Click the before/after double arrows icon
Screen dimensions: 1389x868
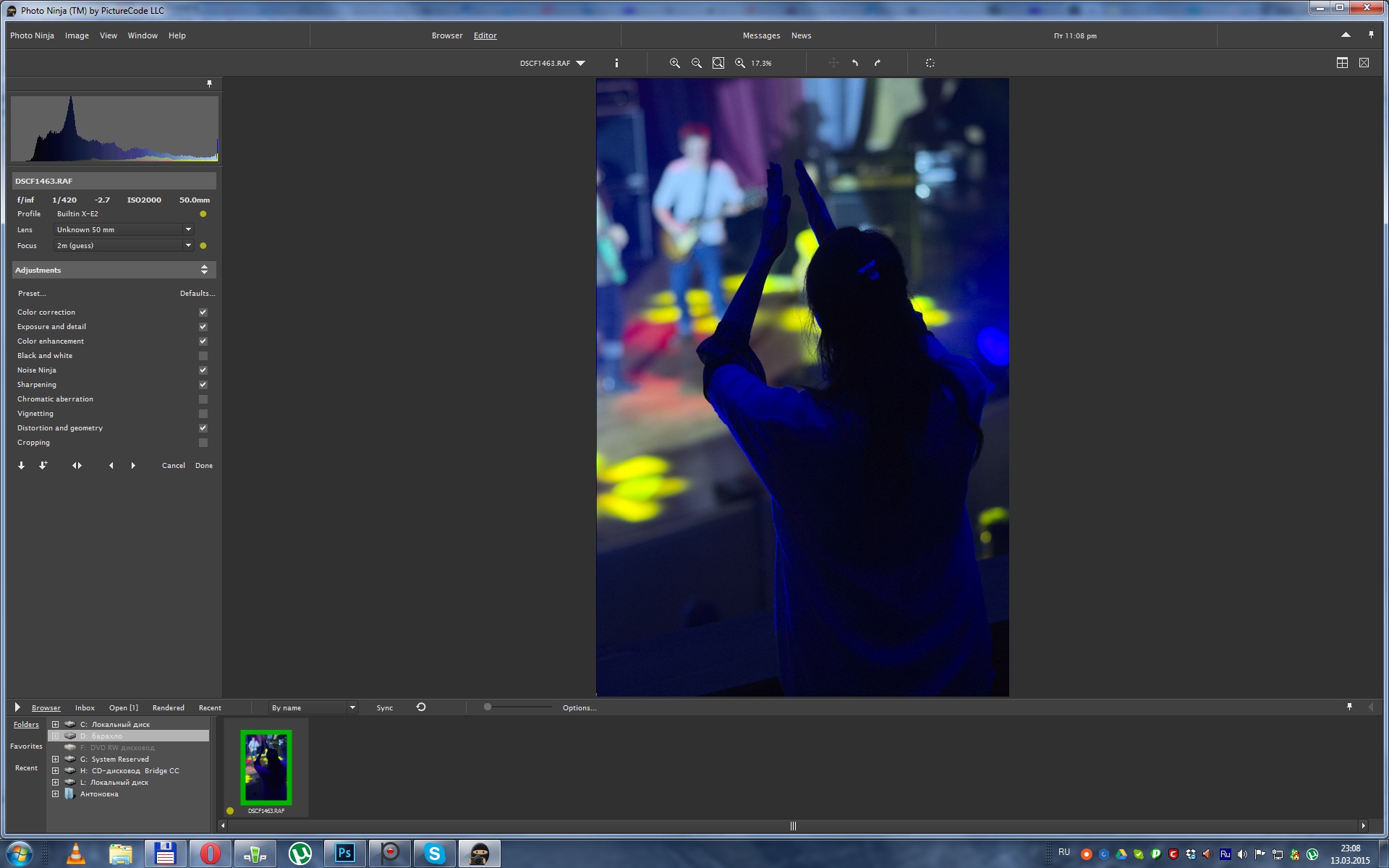tap(77, 465)
